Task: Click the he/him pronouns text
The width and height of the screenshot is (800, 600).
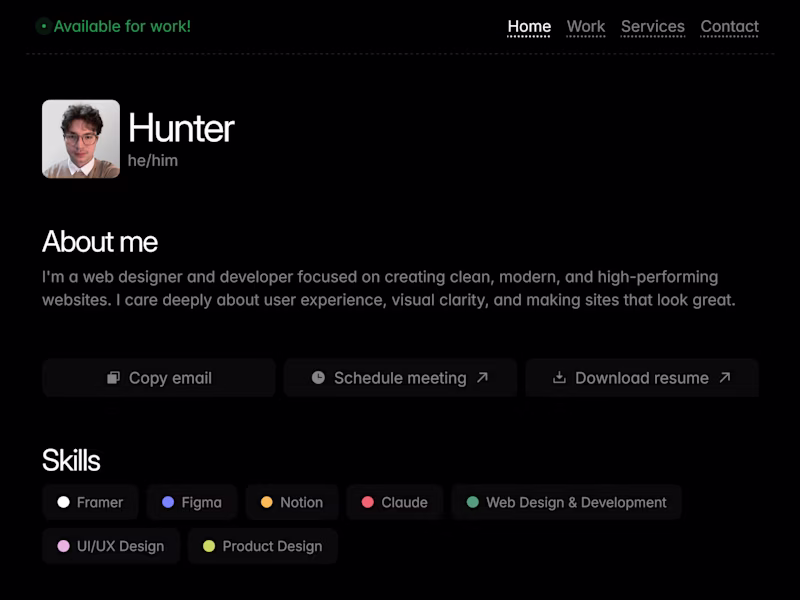Action: [x=153, y=161]
